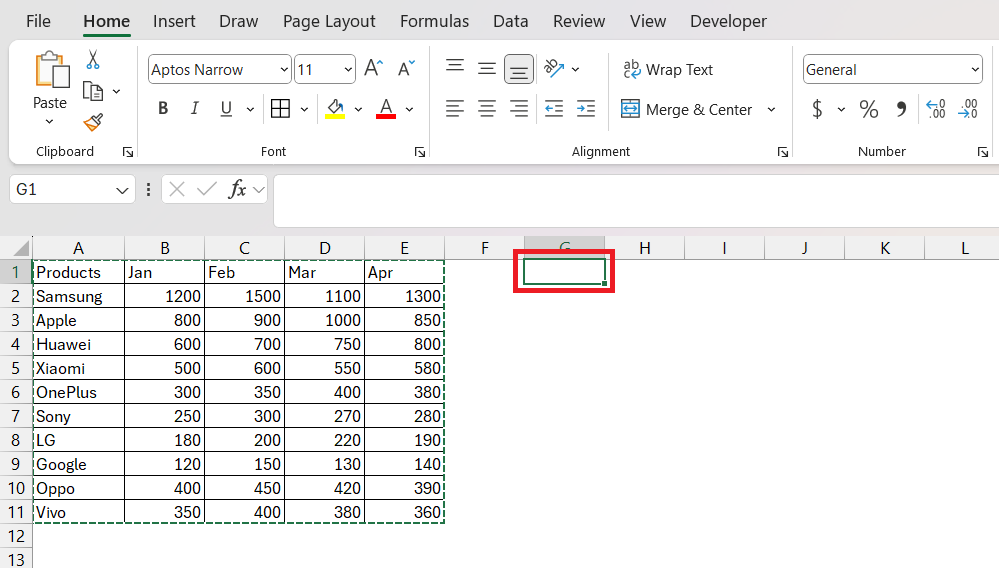Click Merge & Center button
Viewport: 999px width, 568px height.
(687, 110)
